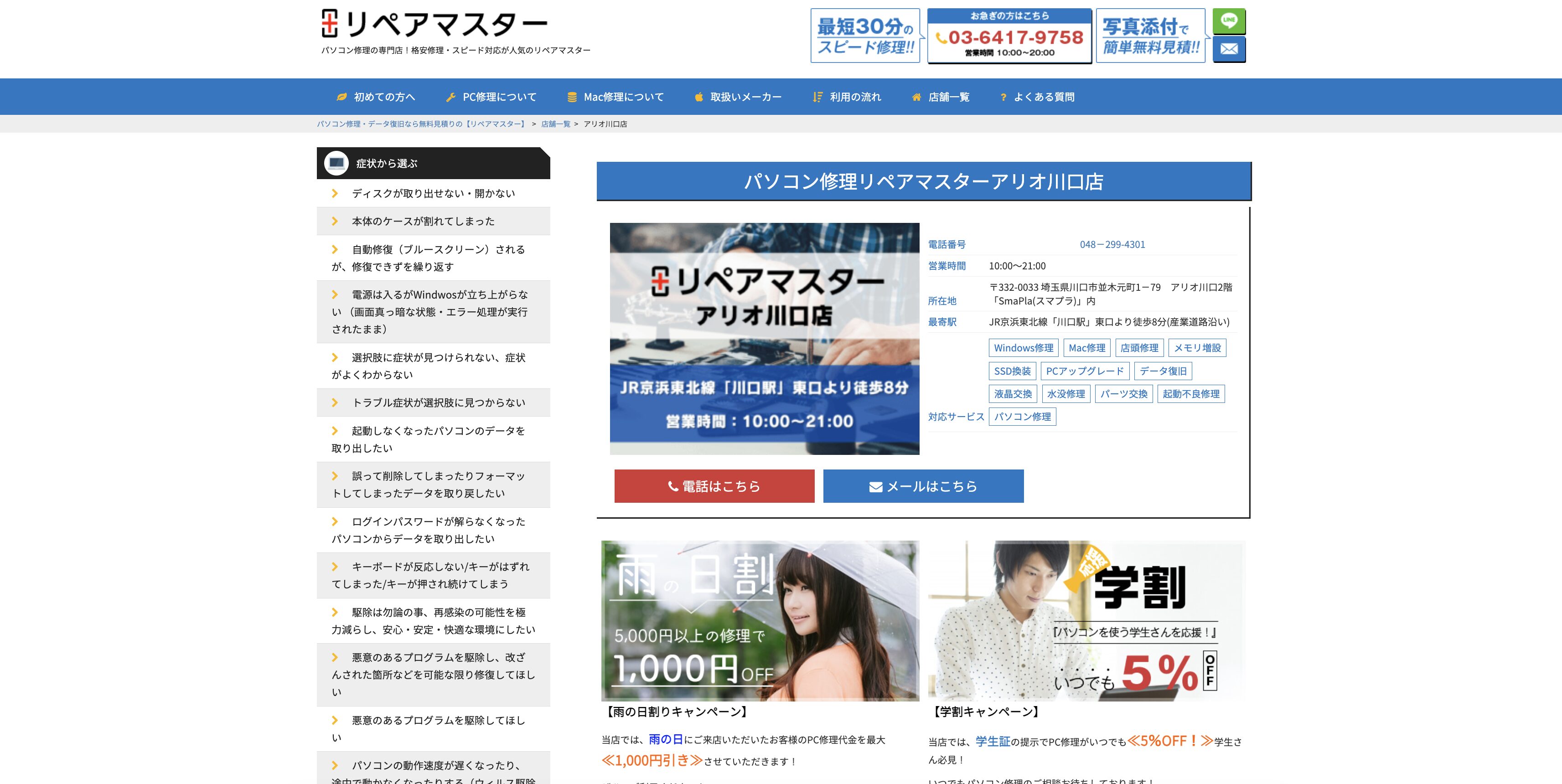Click the laptop icon in 症状から選ぶ header
Viewport: 1562px width, 784px height.
[336, 163]
